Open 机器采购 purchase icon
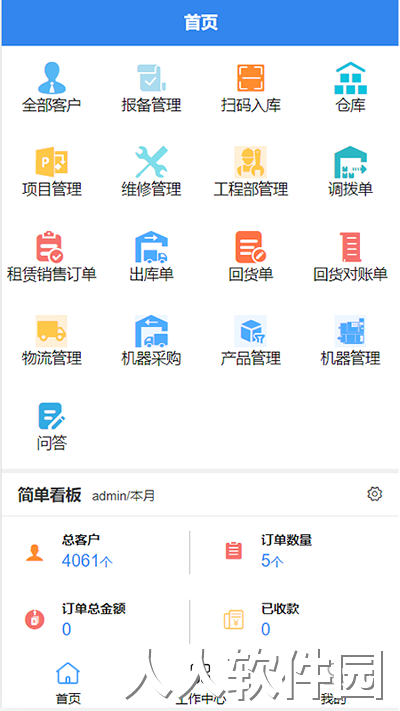 tap(151, 331)
